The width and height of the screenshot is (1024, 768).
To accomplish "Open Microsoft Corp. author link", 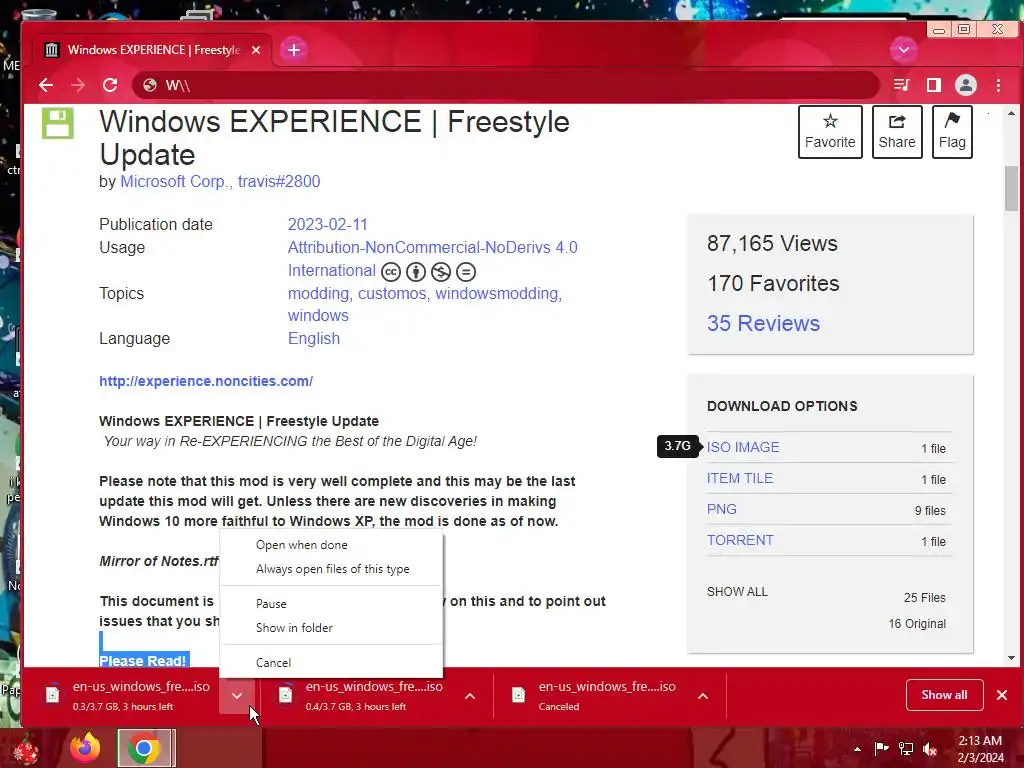I will tap(174, 182).
